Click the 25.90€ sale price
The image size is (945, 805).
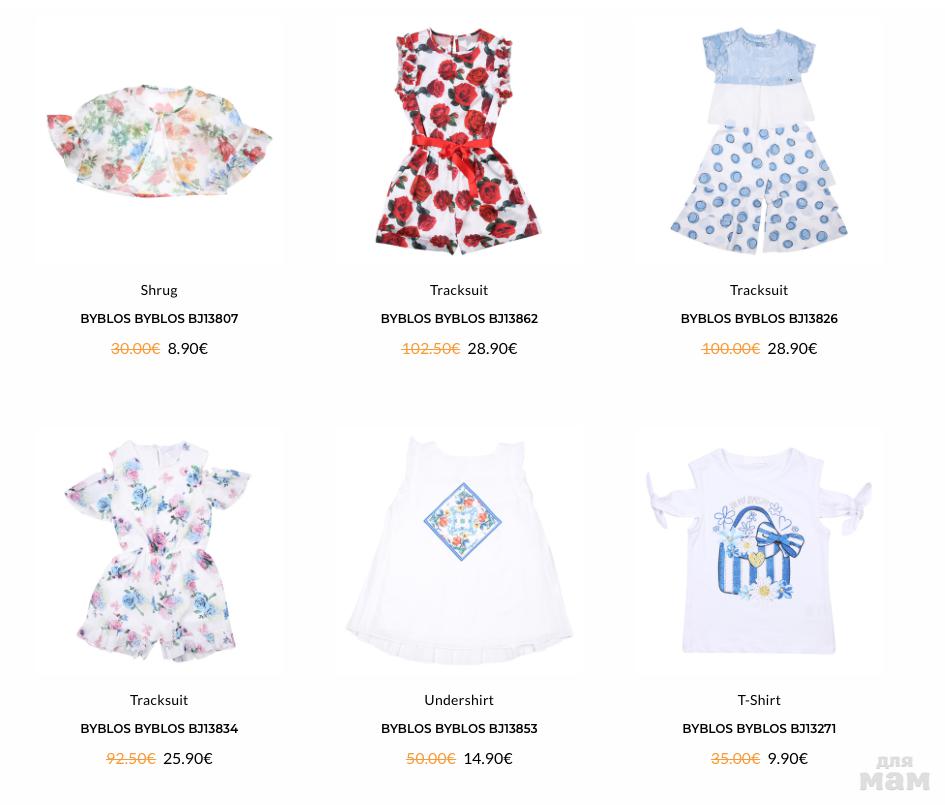tap(188, 759)
